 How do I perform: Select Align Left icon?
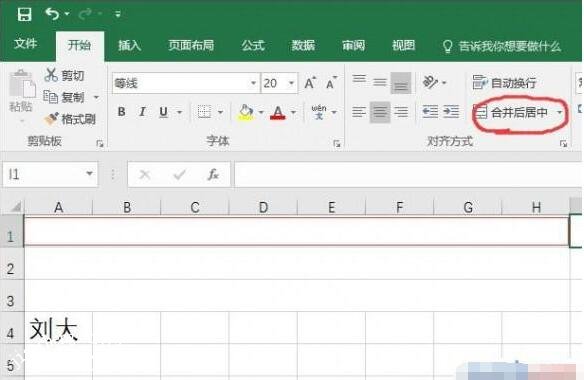tap(359, 112)
